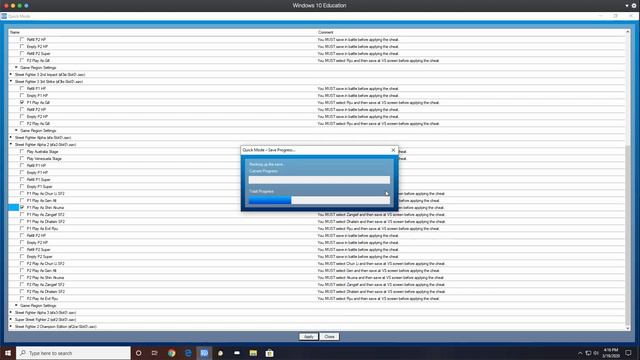Select comment text on P1 Play As Gill row
640x360 pixels.
tap(378, 102)
